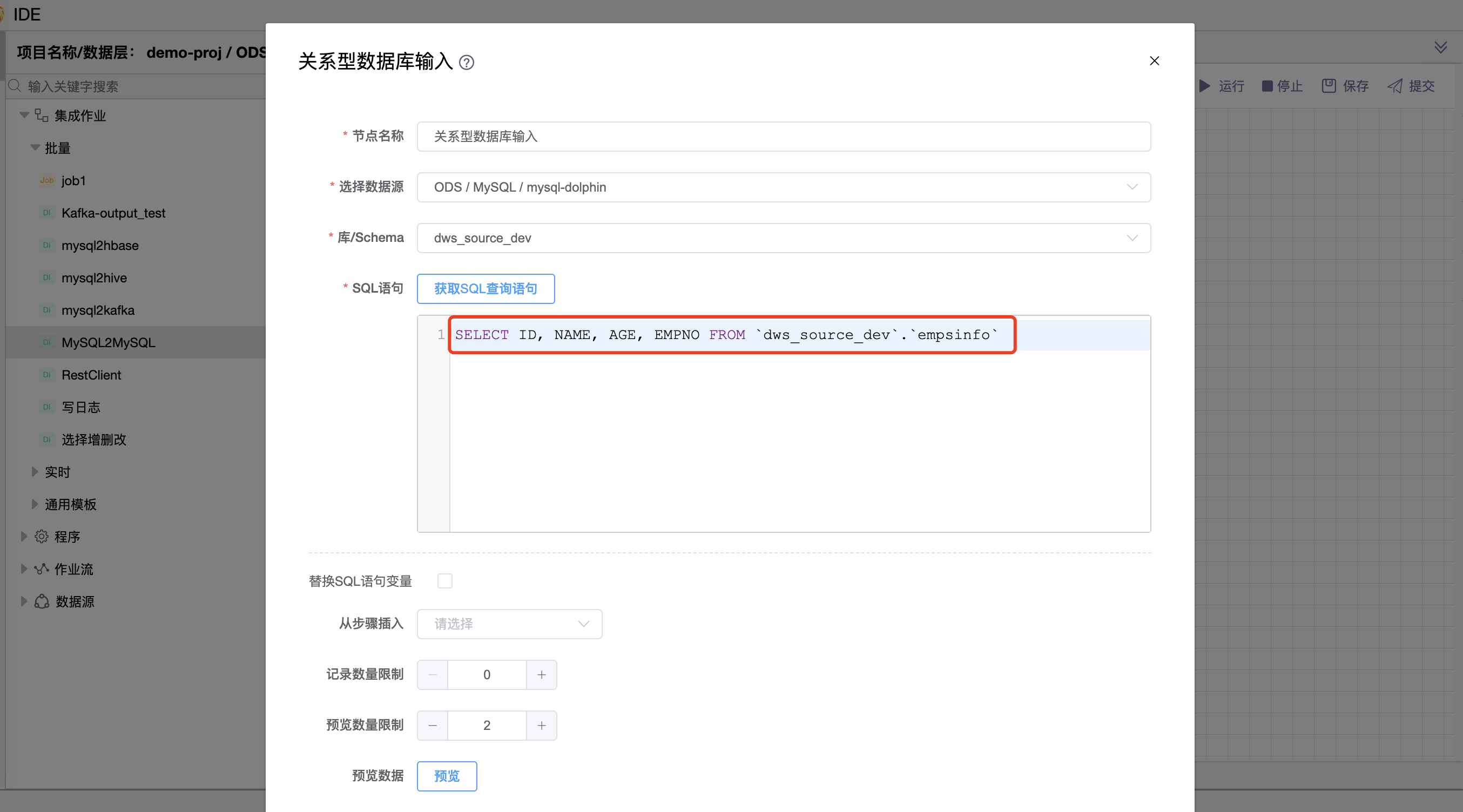Run the job using the play icon
Viewport: 1463px width, 812px height.
tap(1205, 86)
